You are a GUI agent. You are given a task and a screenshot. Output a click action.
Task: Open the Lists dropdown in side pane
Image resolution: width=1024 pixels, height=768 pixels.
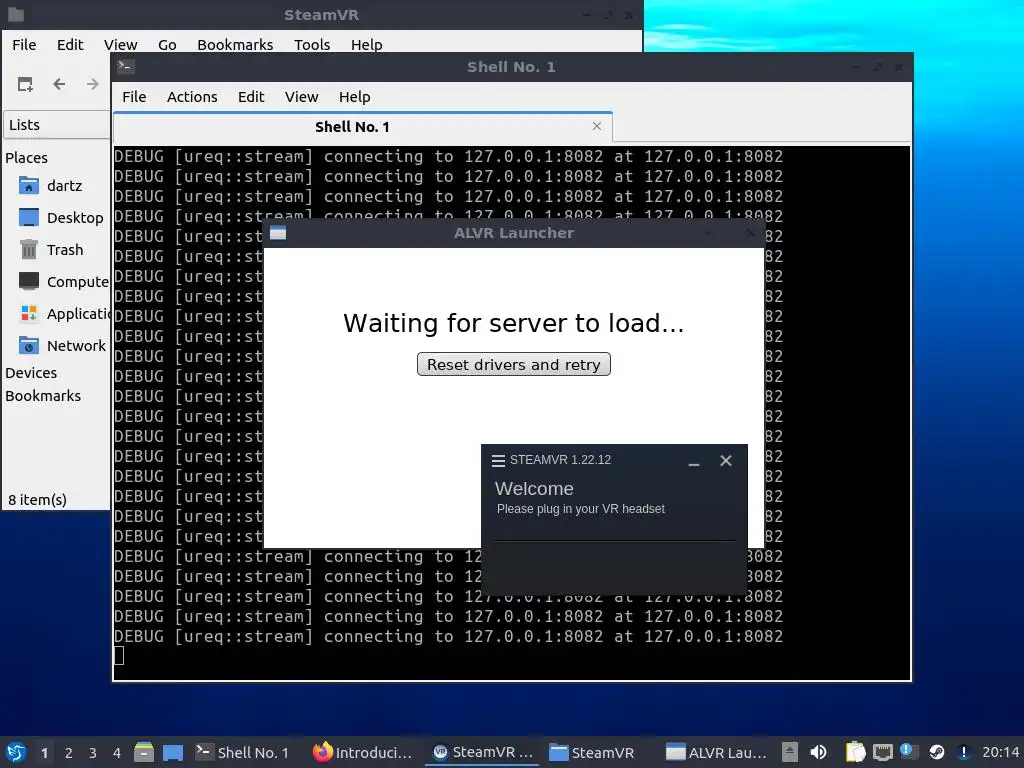point(57,125)
